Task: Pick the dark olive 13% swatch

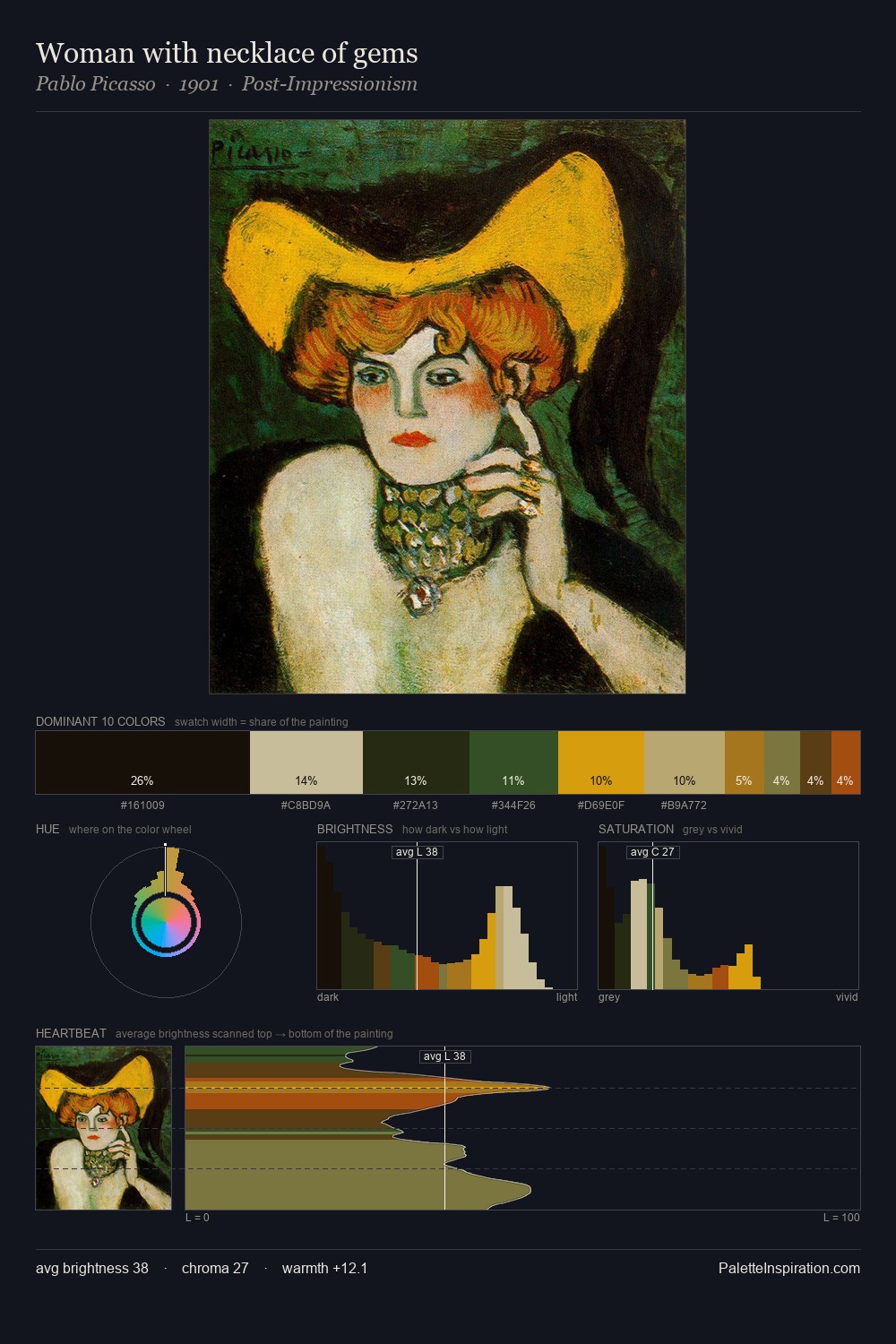Action: (416, 762)
